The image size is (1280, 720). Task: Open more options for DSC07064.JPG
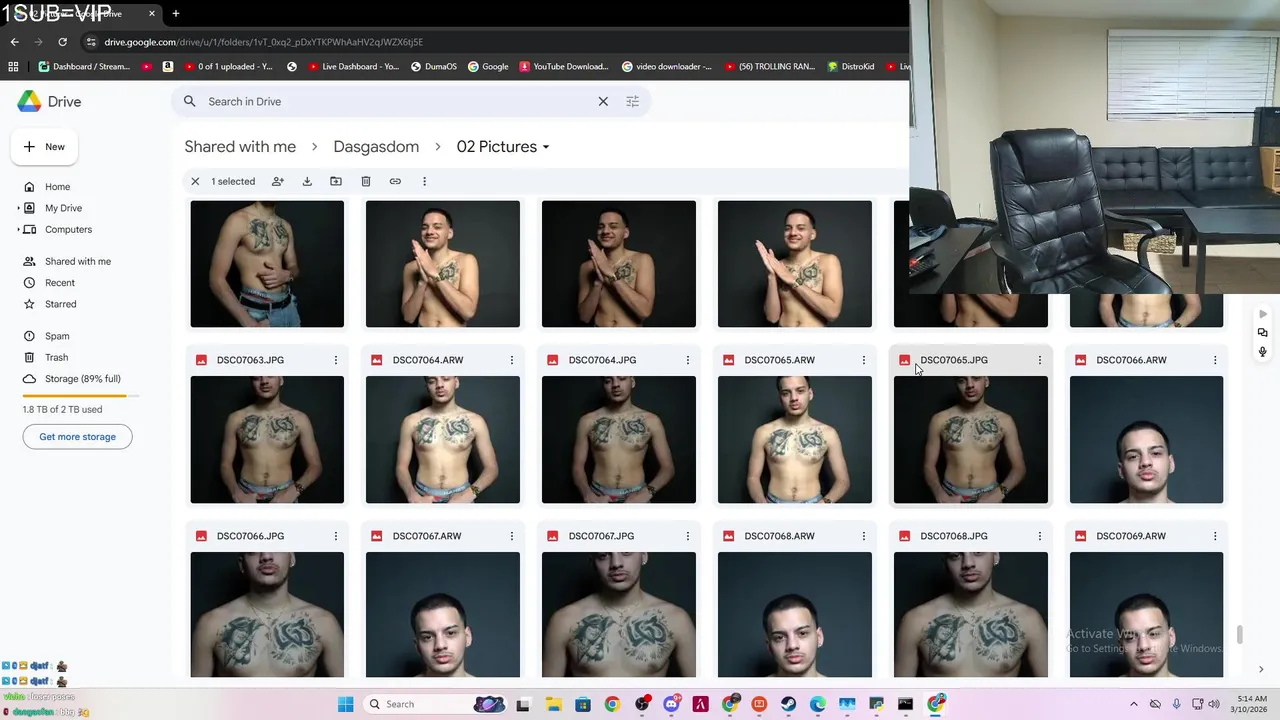688,360
